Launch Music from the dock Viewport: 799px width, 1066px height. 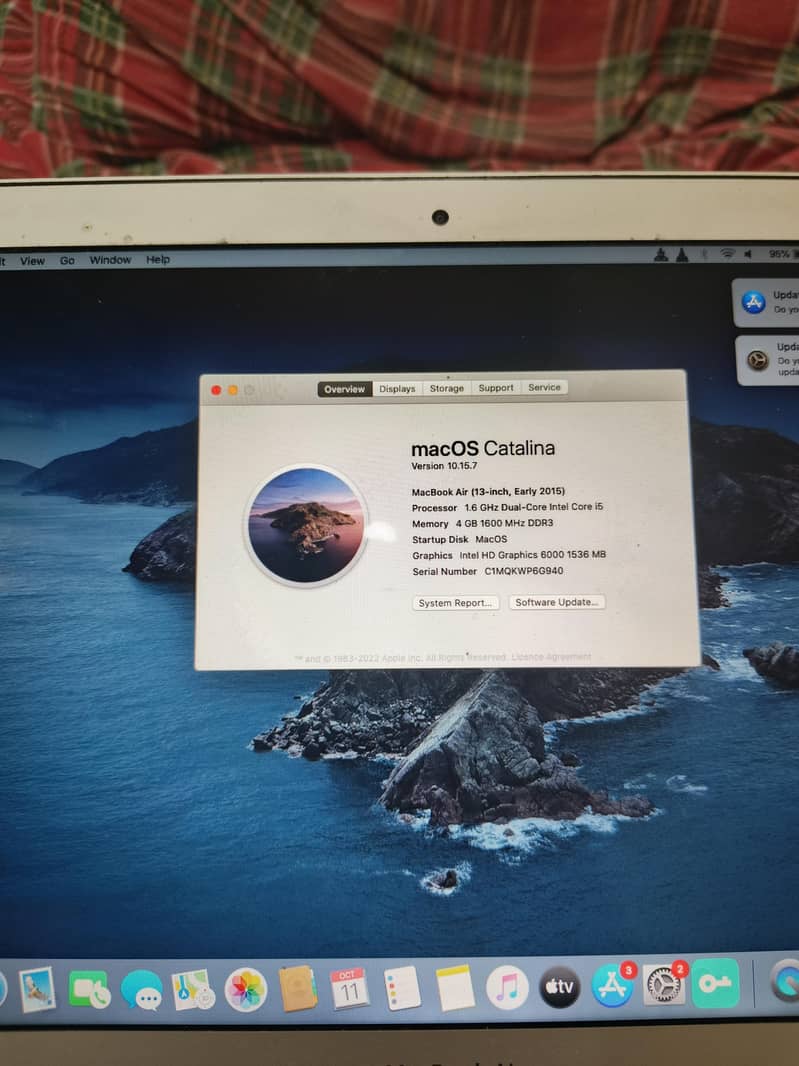(507, 987)
